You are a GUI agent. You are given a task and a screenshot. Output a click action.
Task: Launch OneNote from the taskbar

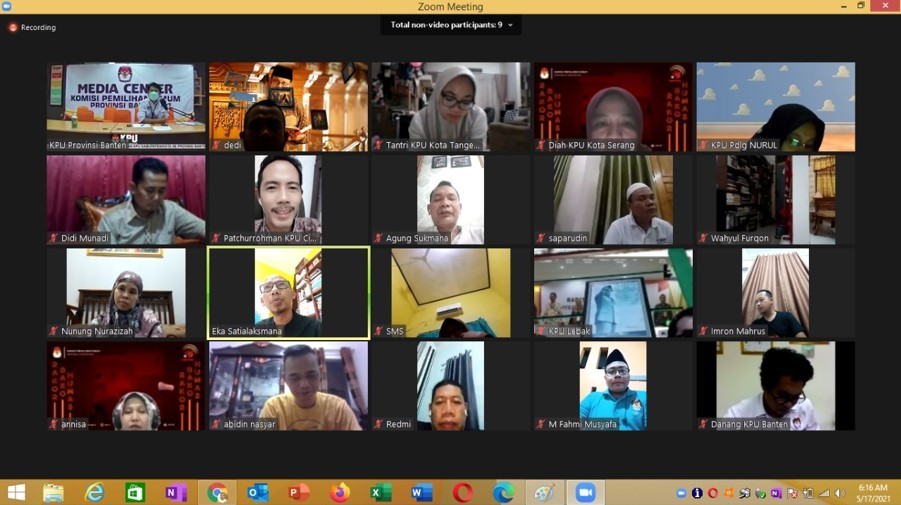[x=176, y=492]
